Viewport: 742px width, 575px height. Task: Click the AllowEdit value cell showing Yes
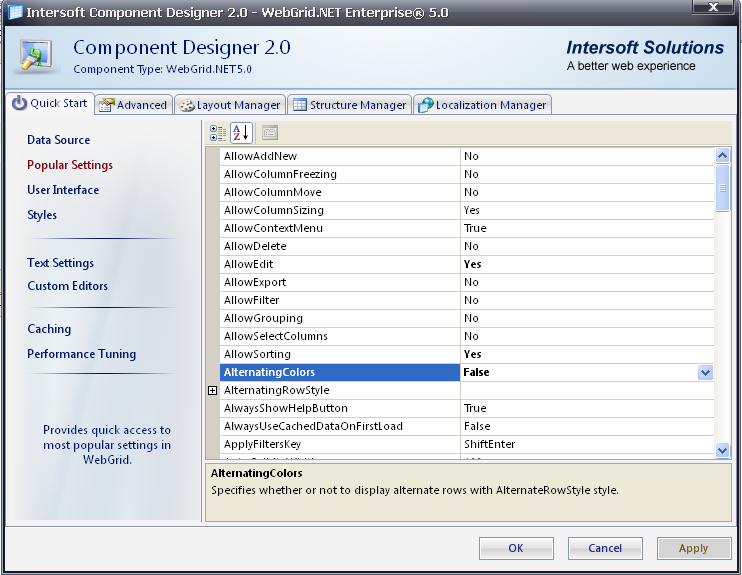[x=587, y=264]
